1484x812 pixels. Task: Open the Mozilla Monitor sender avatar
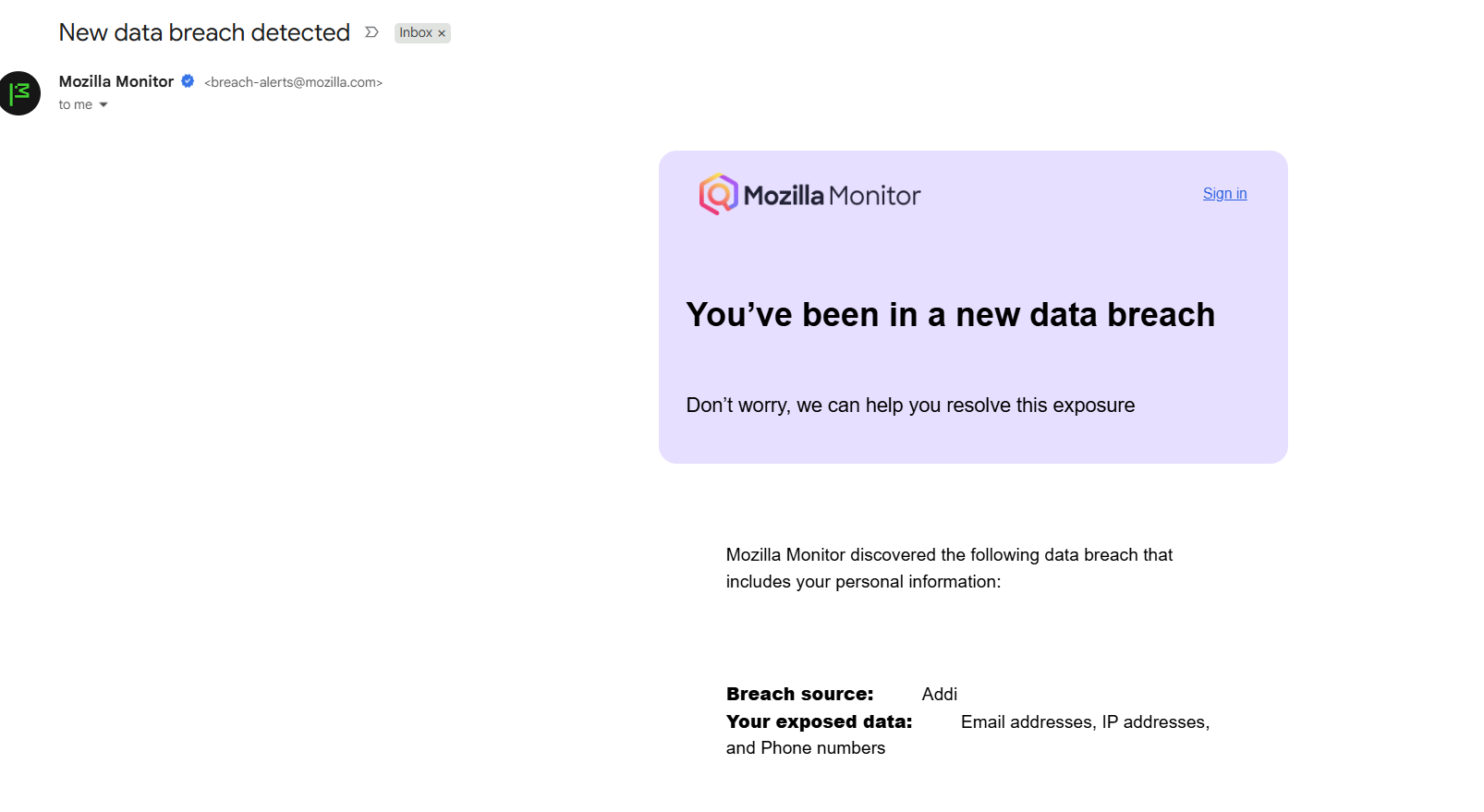(x=19, y=93)
